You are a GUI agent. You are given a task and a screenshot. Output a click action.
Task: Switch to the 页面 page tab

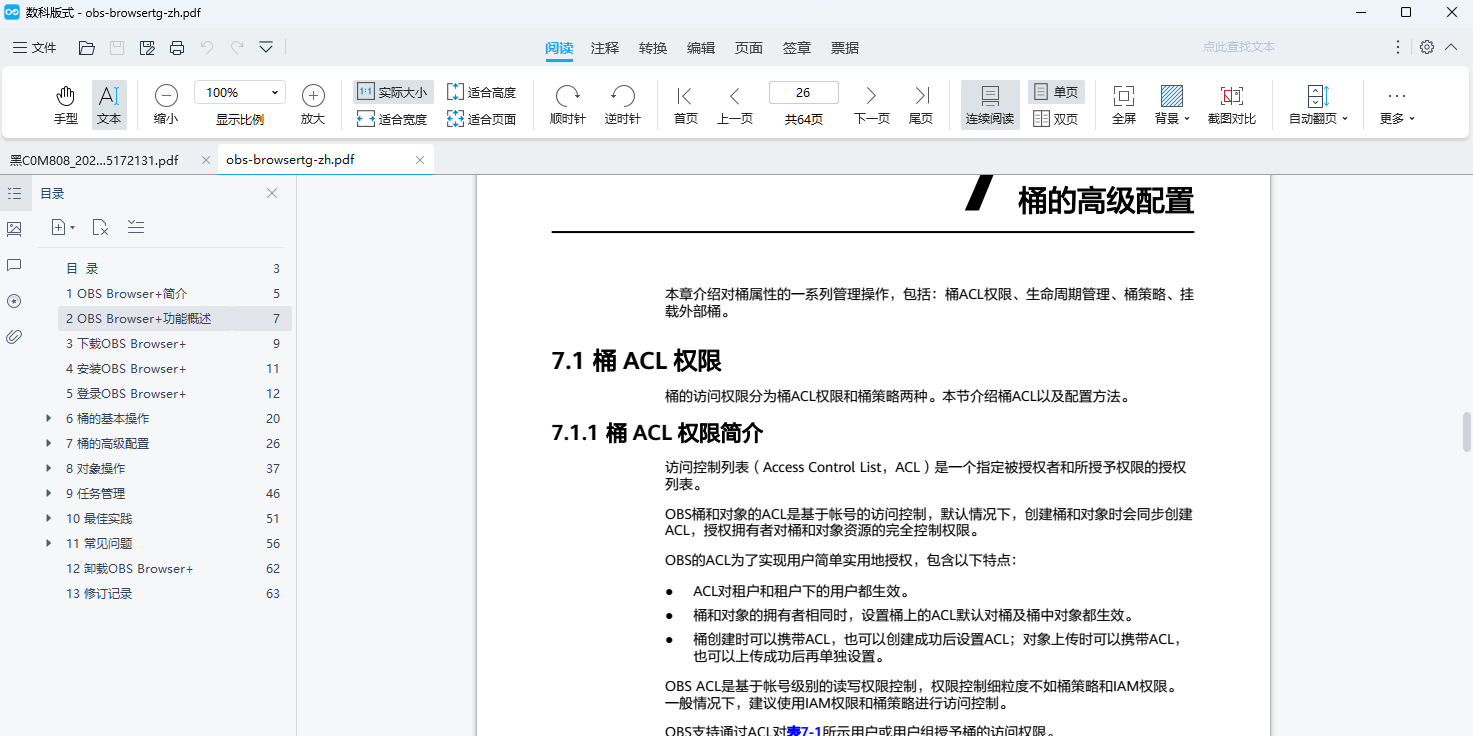[749, 48]
